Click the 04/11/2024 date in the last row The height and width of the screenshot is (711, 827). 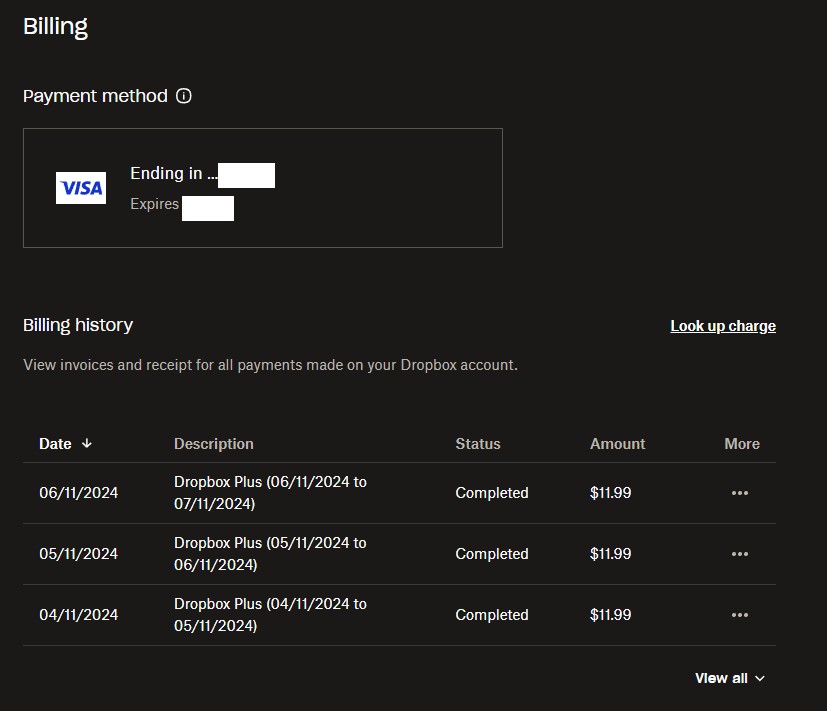[x=79, y=615]
